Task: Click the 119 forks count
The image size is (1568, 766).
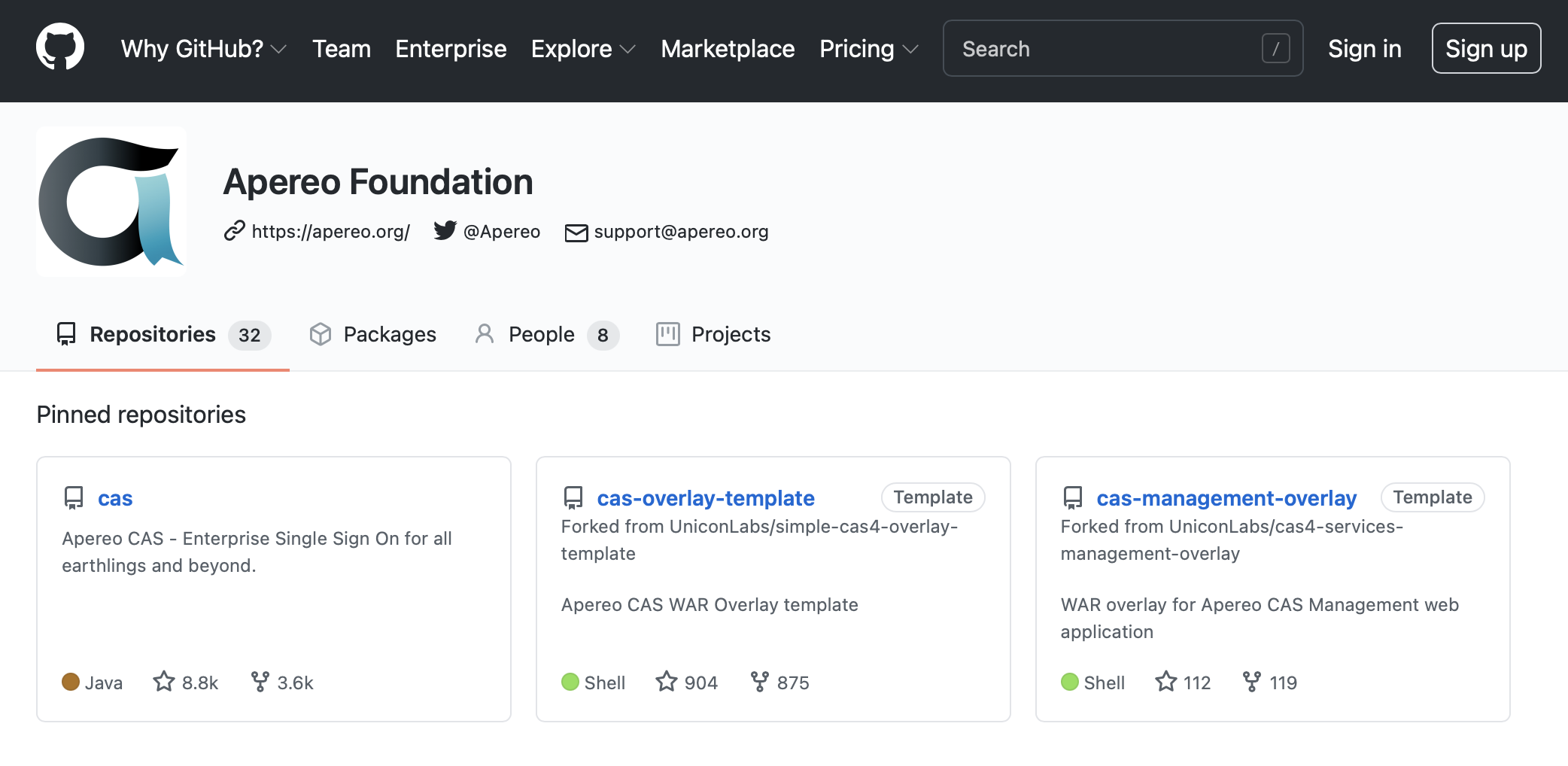Action: coord(1284,682)
